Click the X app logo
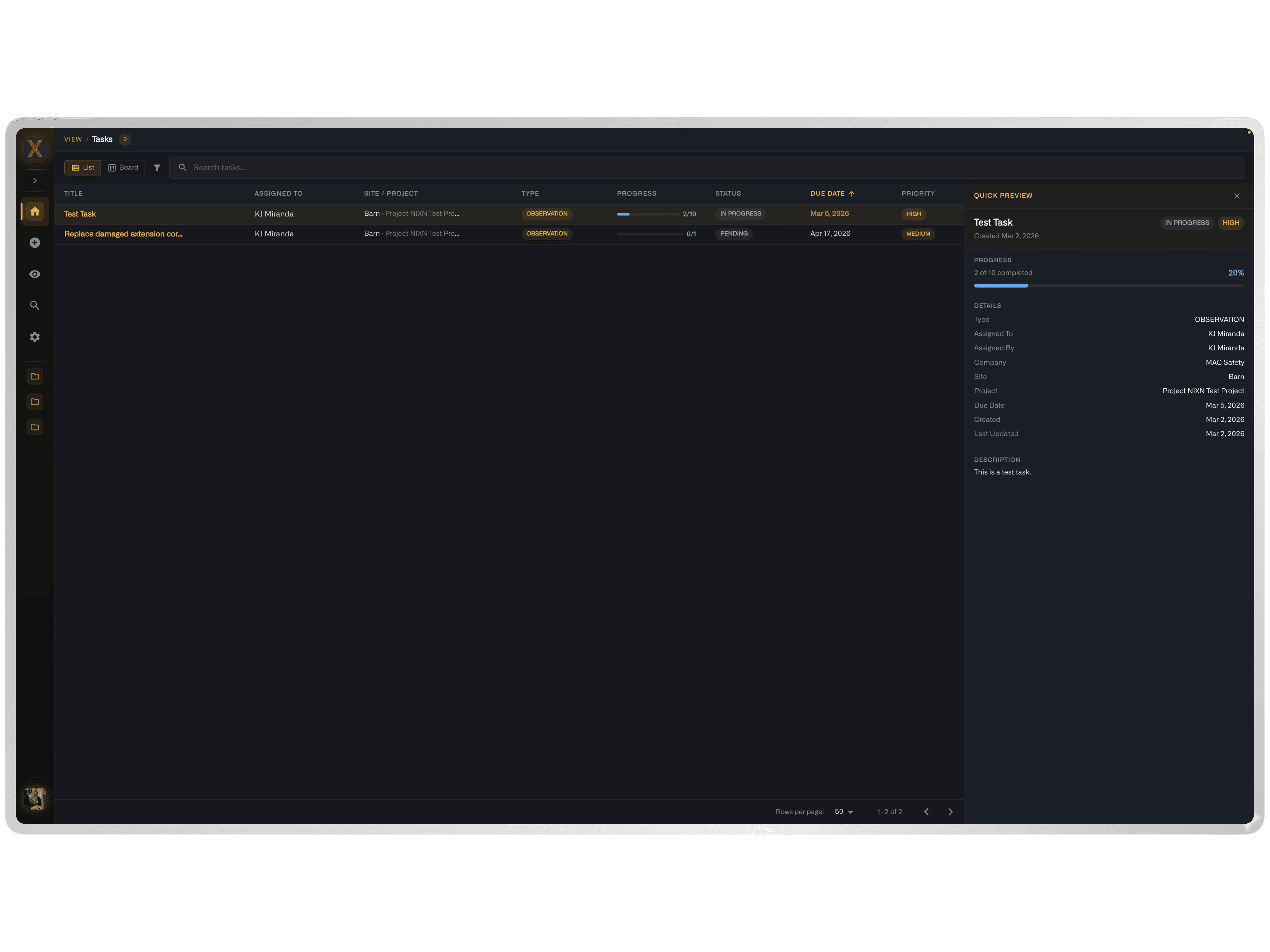 coord(35,149)
